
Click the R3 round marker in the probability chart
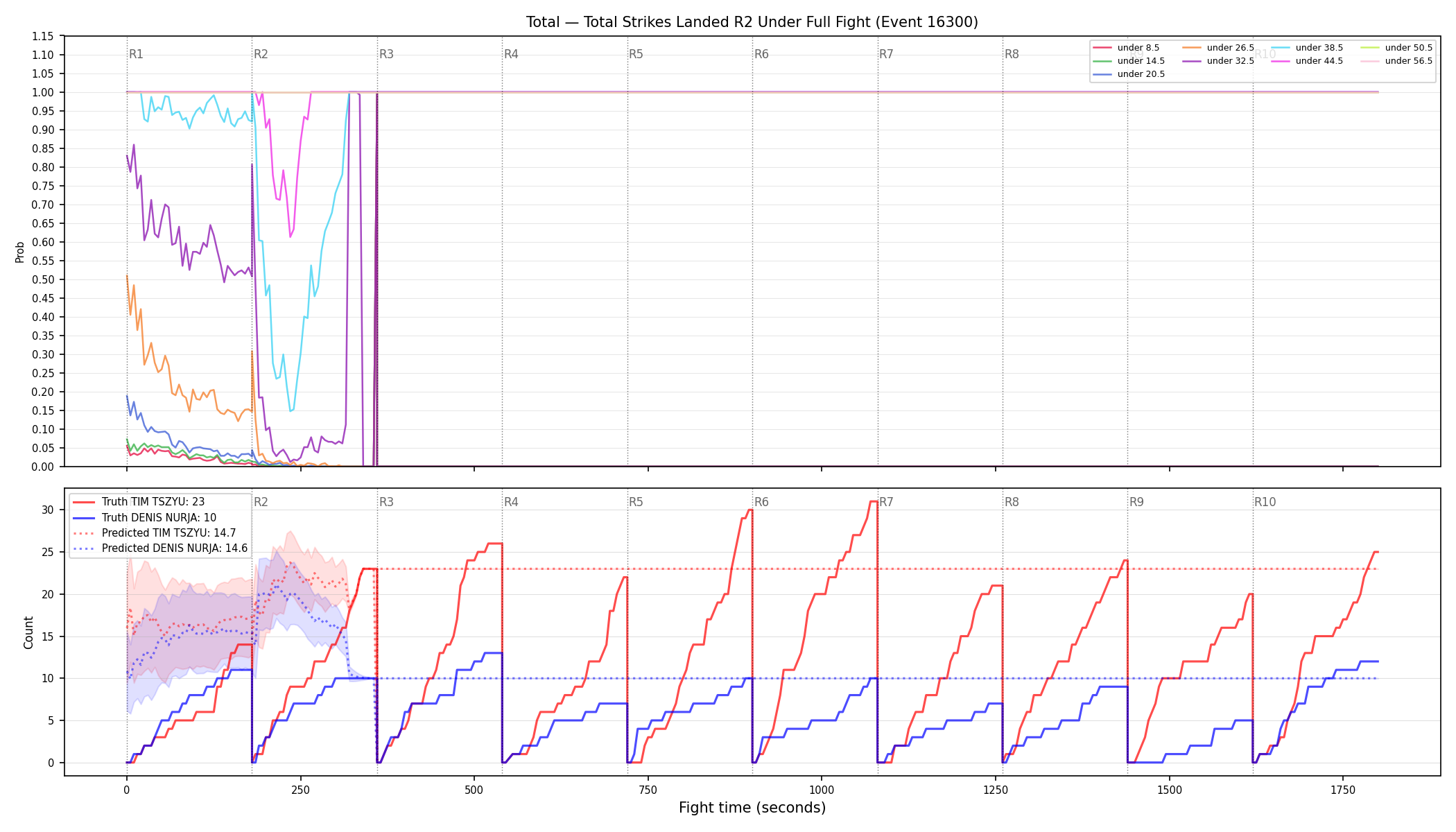pyautogui.click(x=386, y=54)
